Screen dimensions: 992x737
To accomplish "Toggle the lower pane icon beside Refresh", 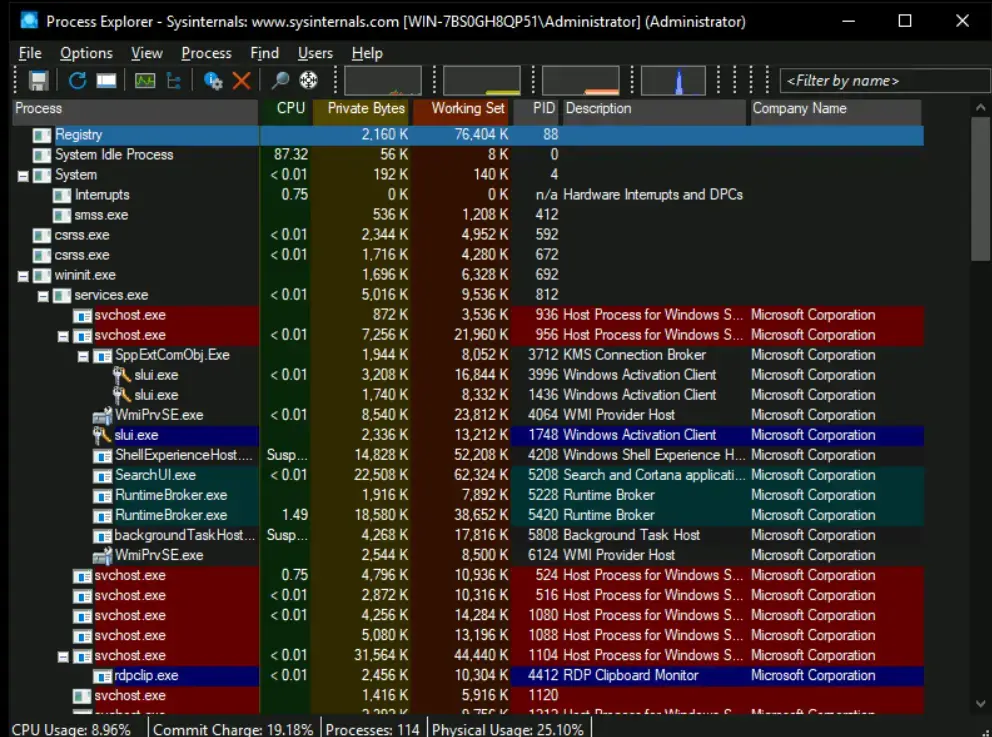I will click(x=106, y=80).
